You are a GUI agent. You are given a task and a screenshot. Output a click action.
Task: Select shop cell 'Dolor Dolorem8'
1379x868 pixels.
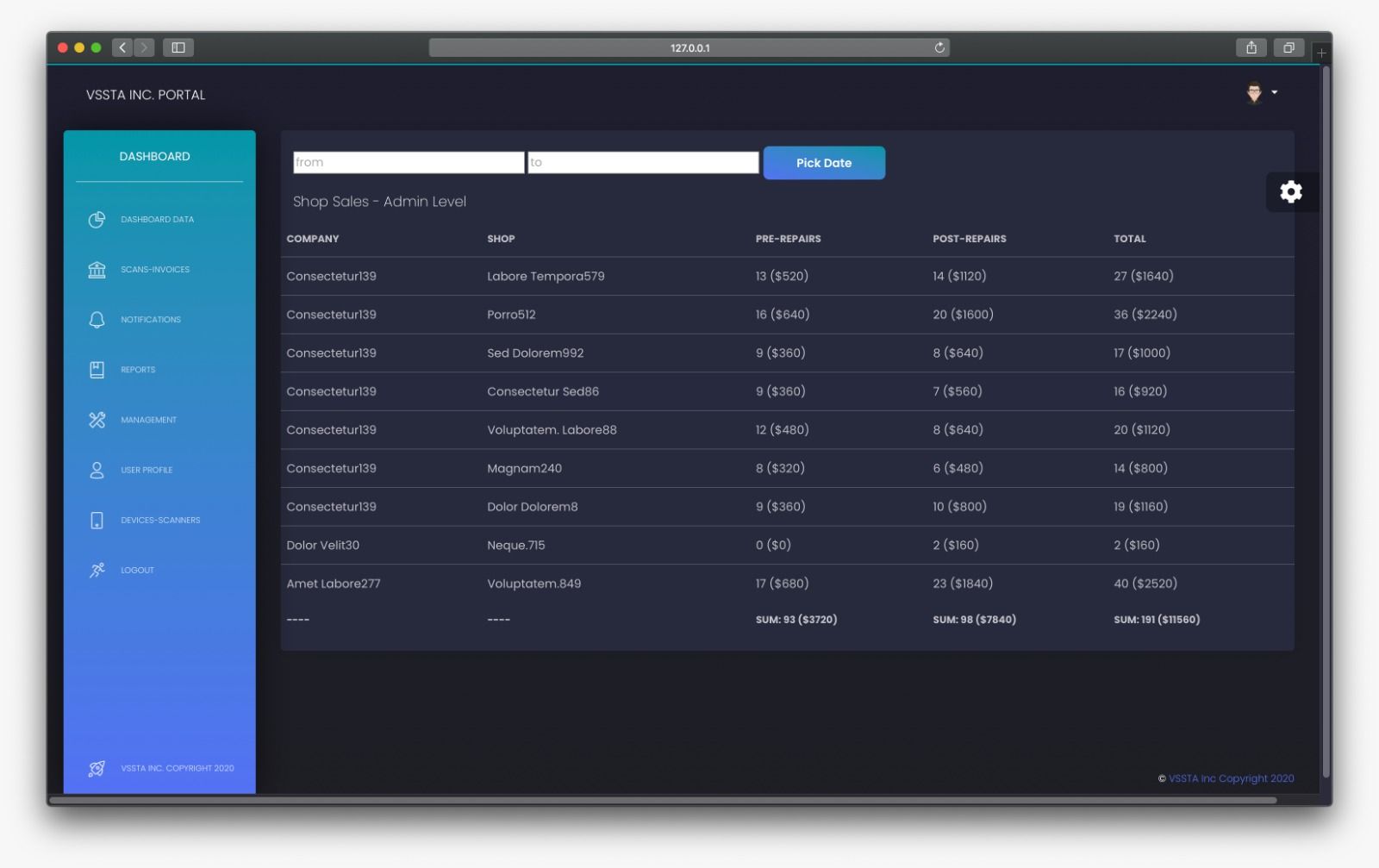tap(533, 507)
